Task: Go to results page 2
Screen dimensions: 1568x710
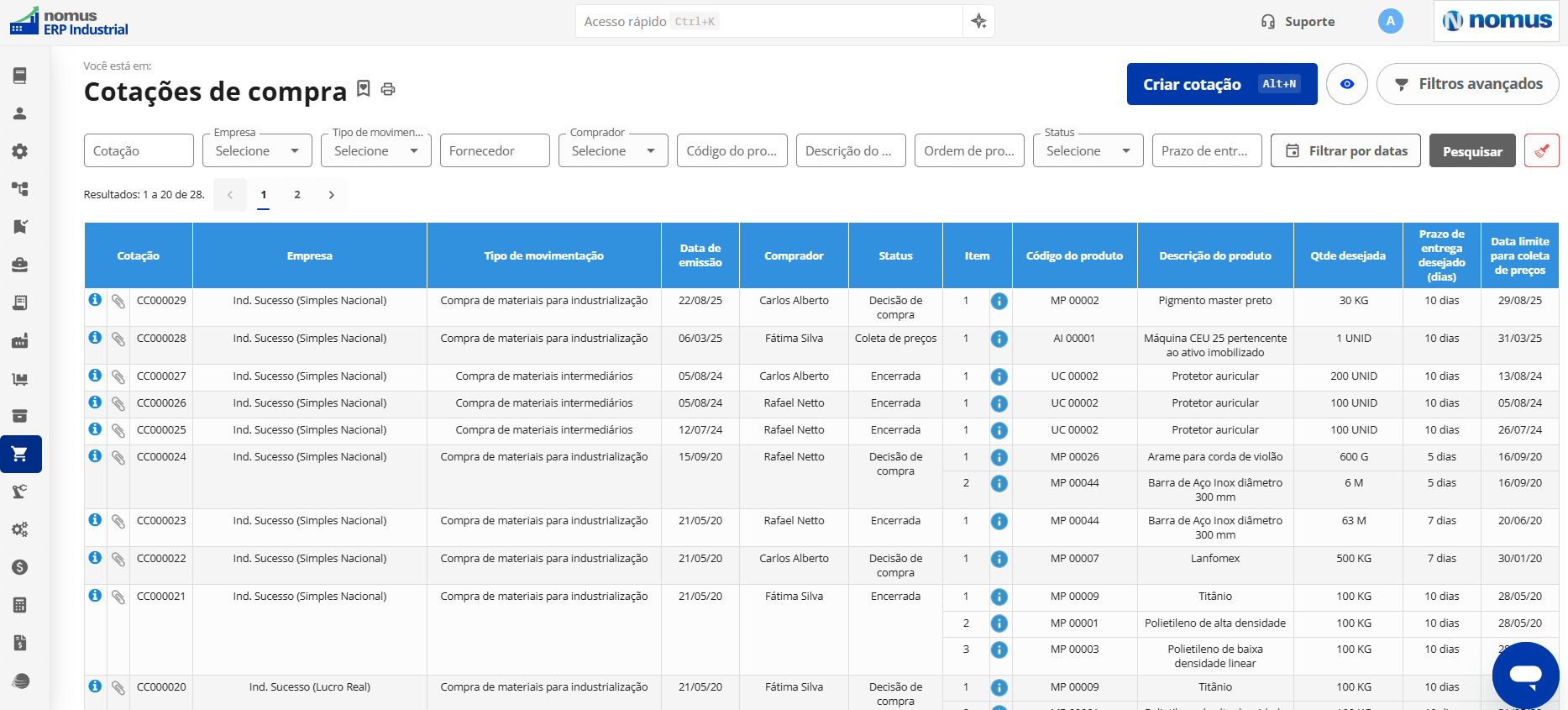Action: coord(297,195)
